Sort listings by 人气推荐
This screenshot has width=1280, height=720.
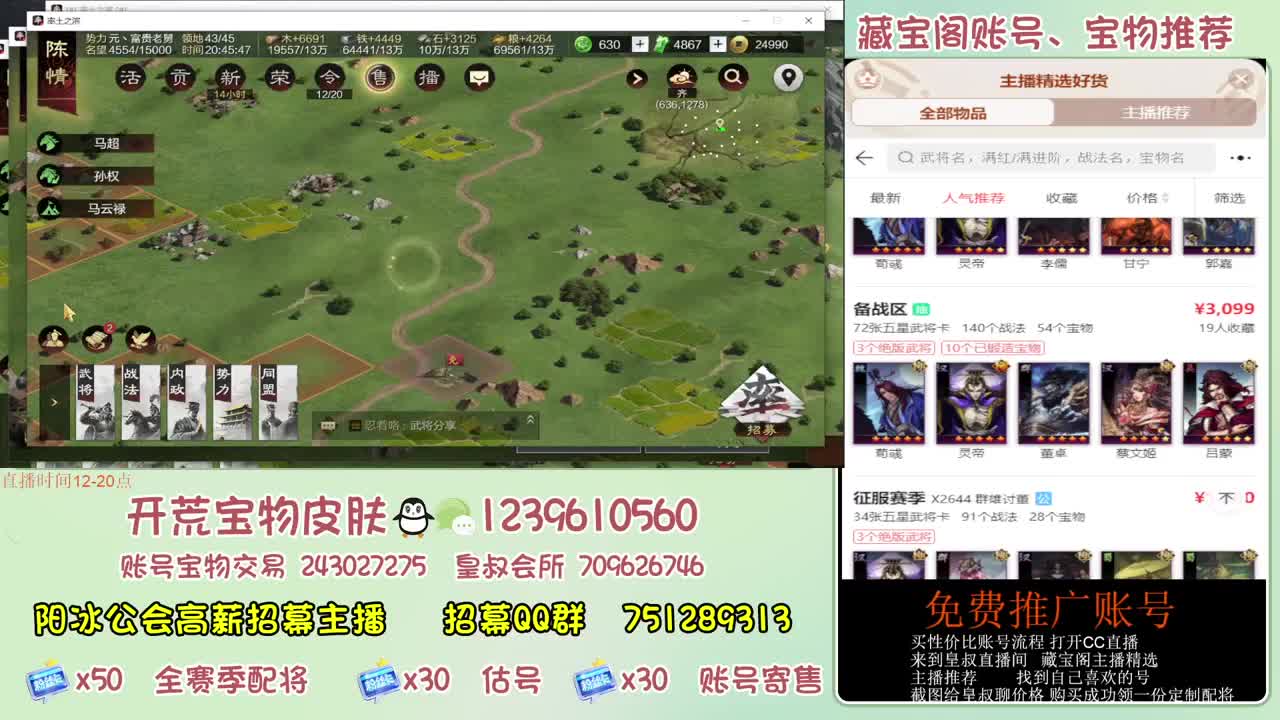tap(973, 198)
